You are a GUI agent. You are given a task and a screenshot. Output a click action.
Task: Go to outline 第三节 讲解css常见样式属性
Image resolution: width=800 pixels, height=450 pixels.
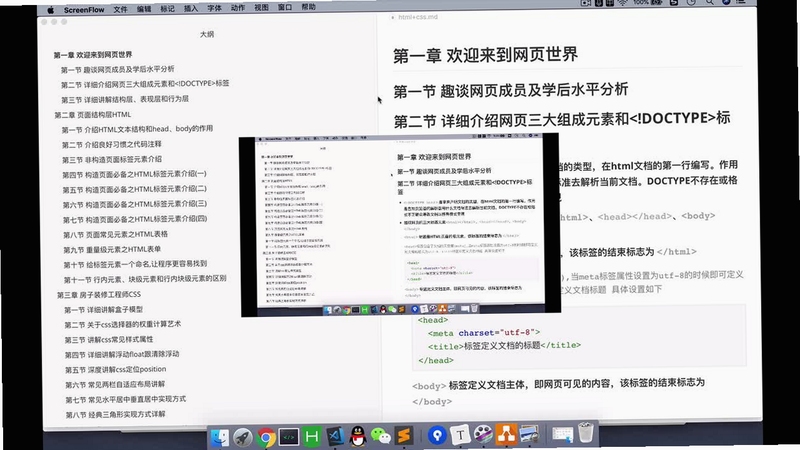[109, 339]
